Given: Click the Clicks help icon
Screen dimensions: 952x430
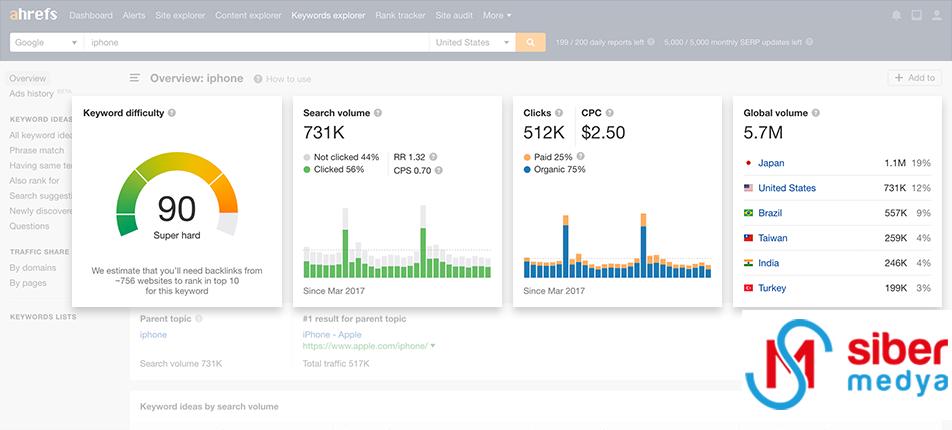Looking at the screenshot, I should click(559, 113).
